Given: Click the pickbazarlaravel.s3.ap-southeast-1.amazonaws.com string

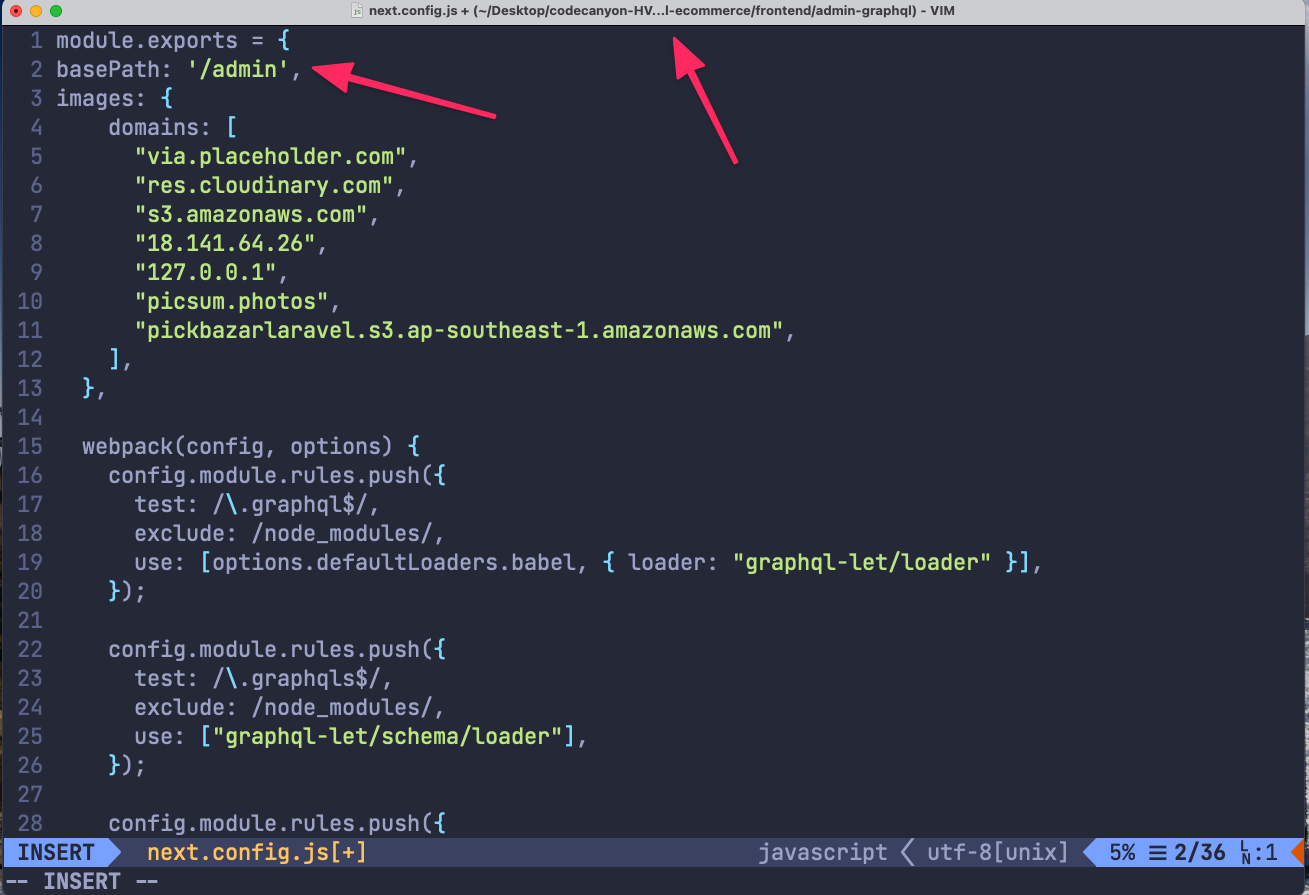Looking at the screenshot, I should [459, 331].
